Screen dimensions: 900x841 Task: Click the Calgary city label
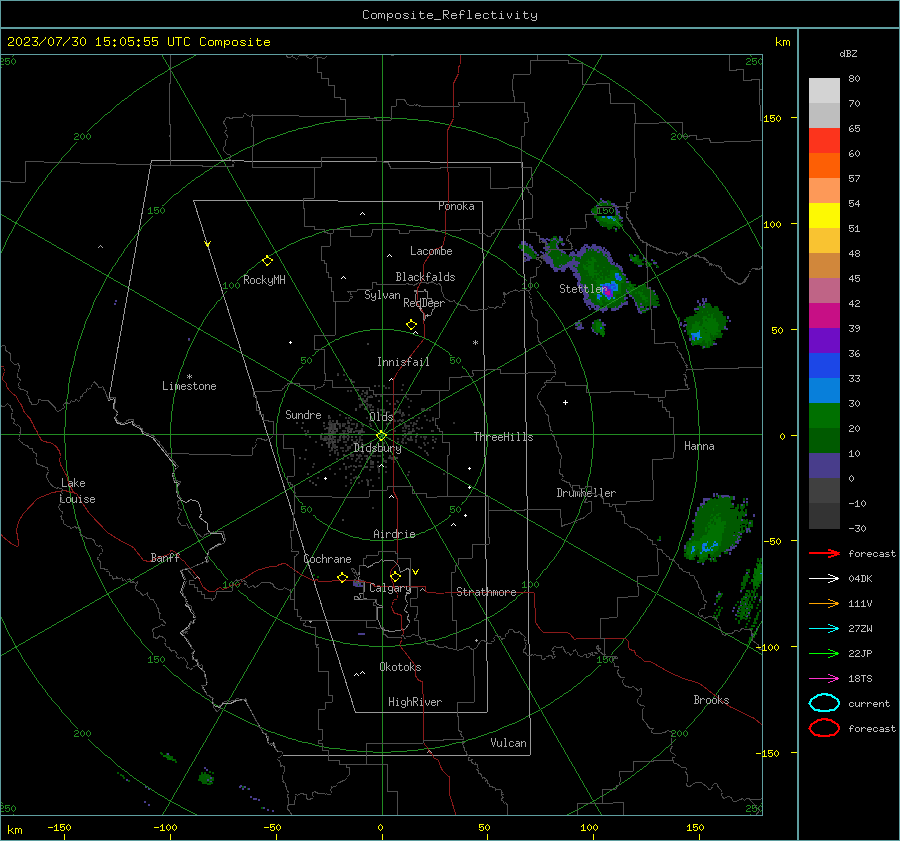tap(390, 588)
